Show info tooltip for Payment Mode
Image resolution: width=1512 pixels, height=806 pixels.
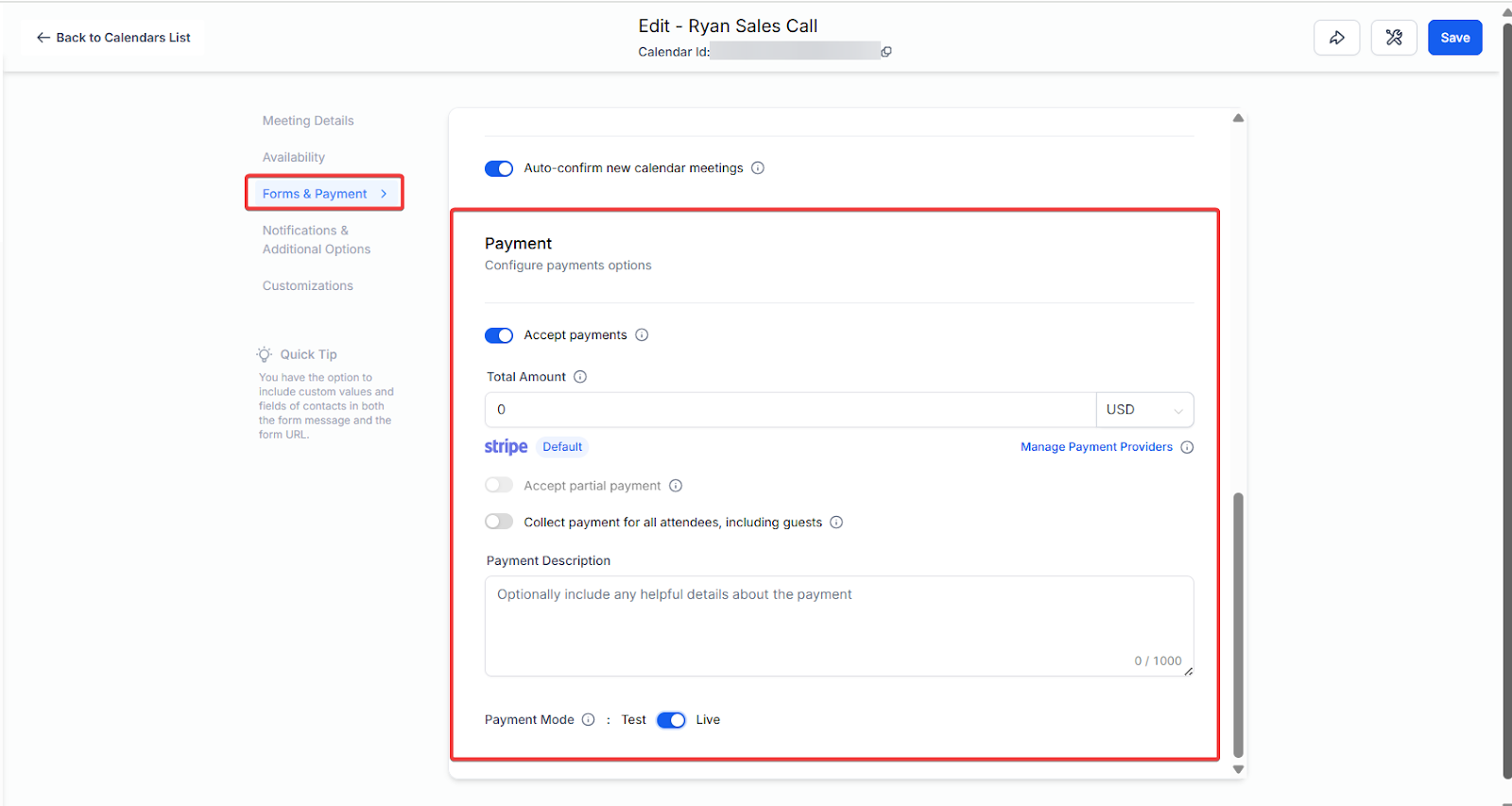pos(589,719)
